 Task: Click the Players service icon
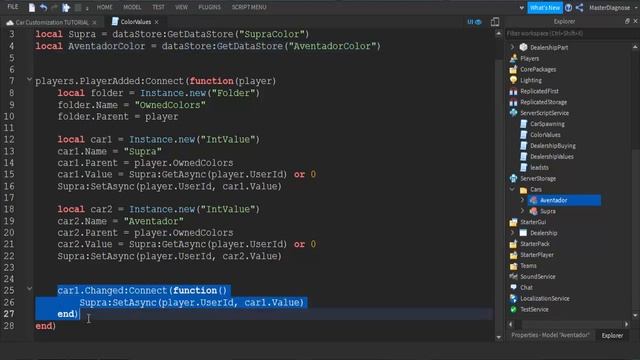pos(513,58)
